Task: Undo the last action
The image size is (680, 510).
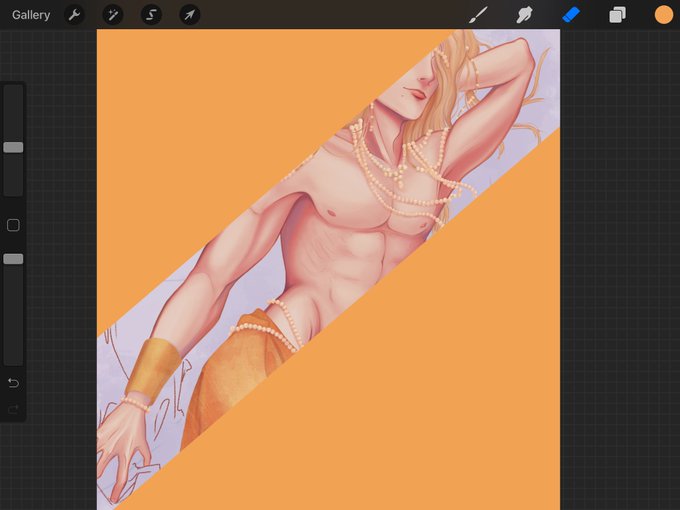Action: pos(13,383)
